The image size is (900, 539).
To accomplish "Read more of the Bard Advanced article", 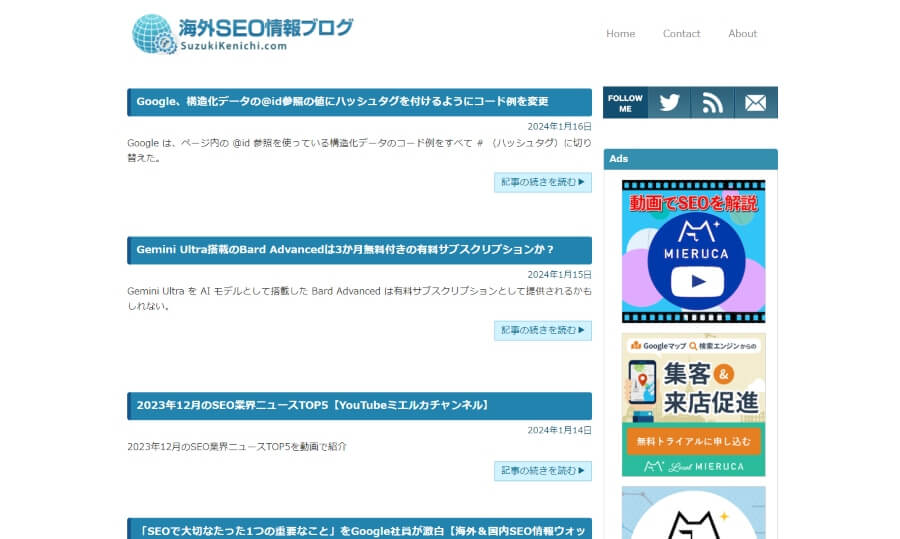I will 542,330.
